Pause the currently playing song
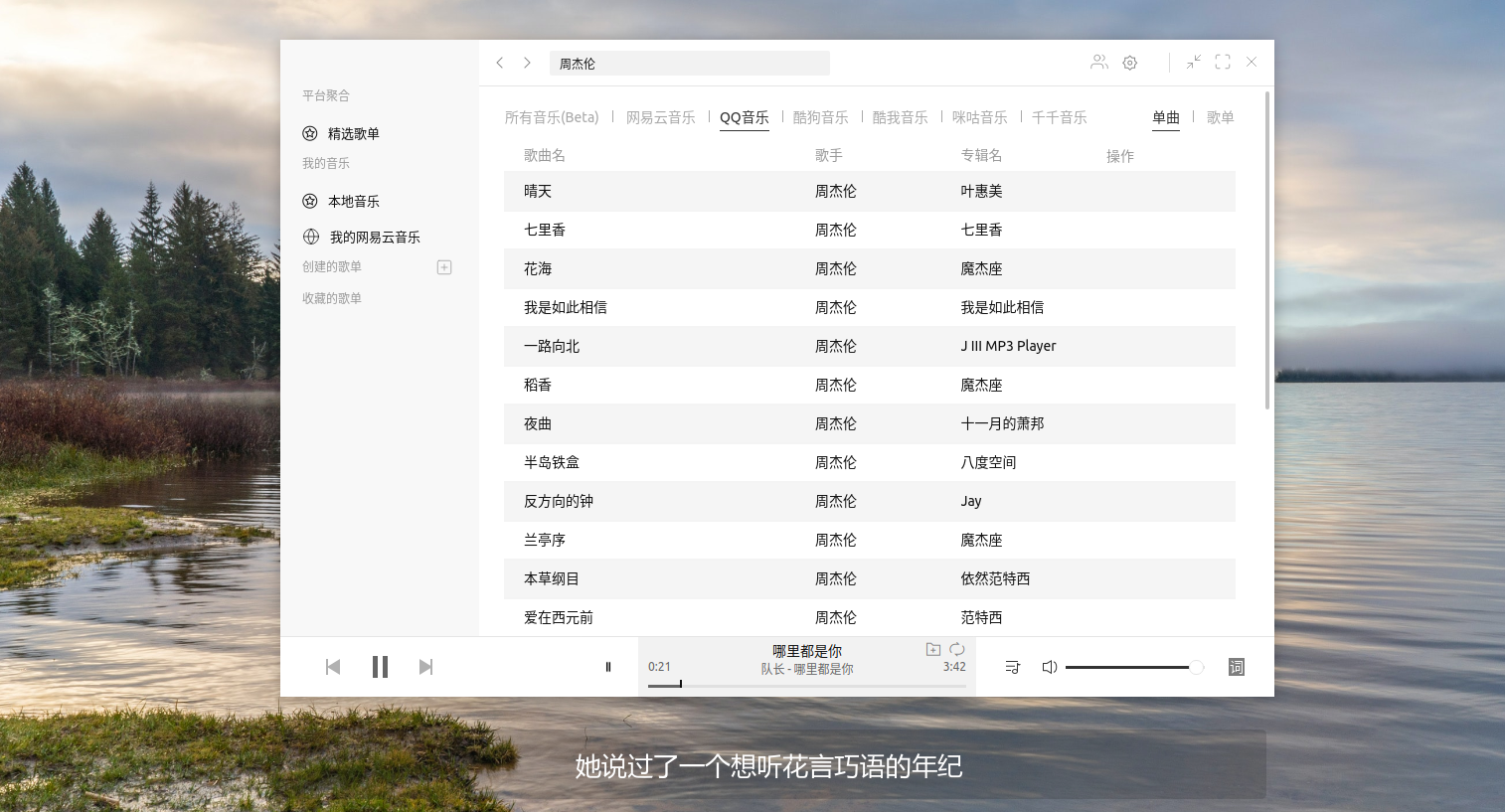Screen dimensions: 1505x812 pyautogui.click(x=380, y=667)
